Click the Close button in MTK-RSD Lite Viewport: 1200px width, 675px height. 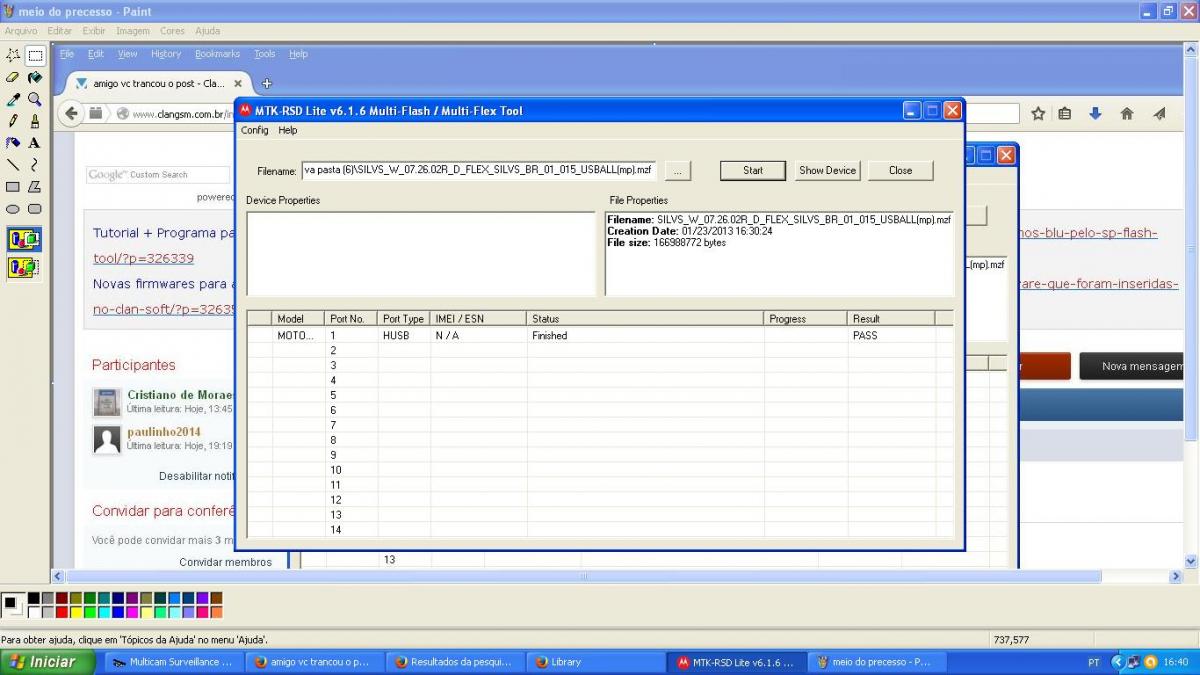[x=900, y=170]
